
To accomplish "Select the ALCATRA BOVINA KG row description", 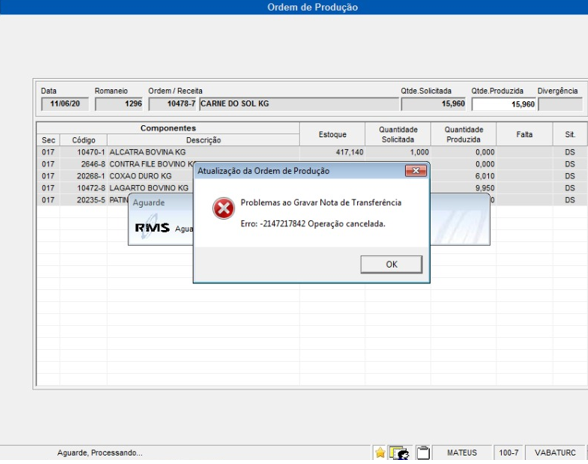I will click(147, 152).
